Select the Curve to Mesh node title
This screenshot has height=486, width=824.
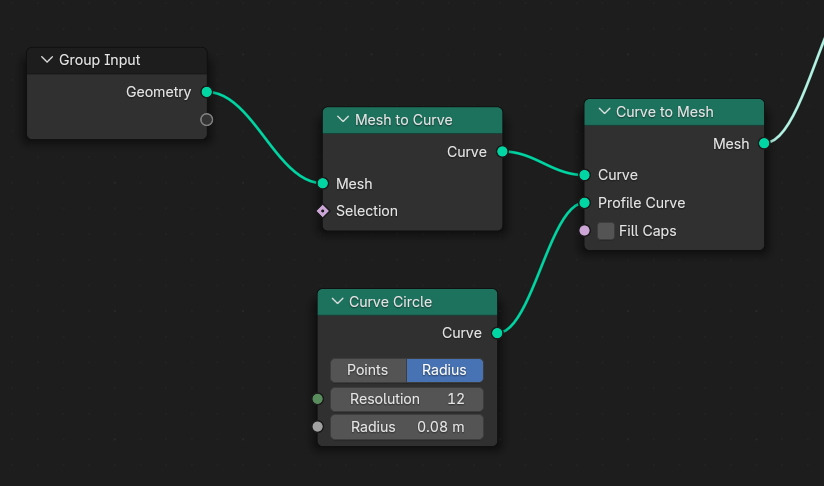click(x=665, y=111)
